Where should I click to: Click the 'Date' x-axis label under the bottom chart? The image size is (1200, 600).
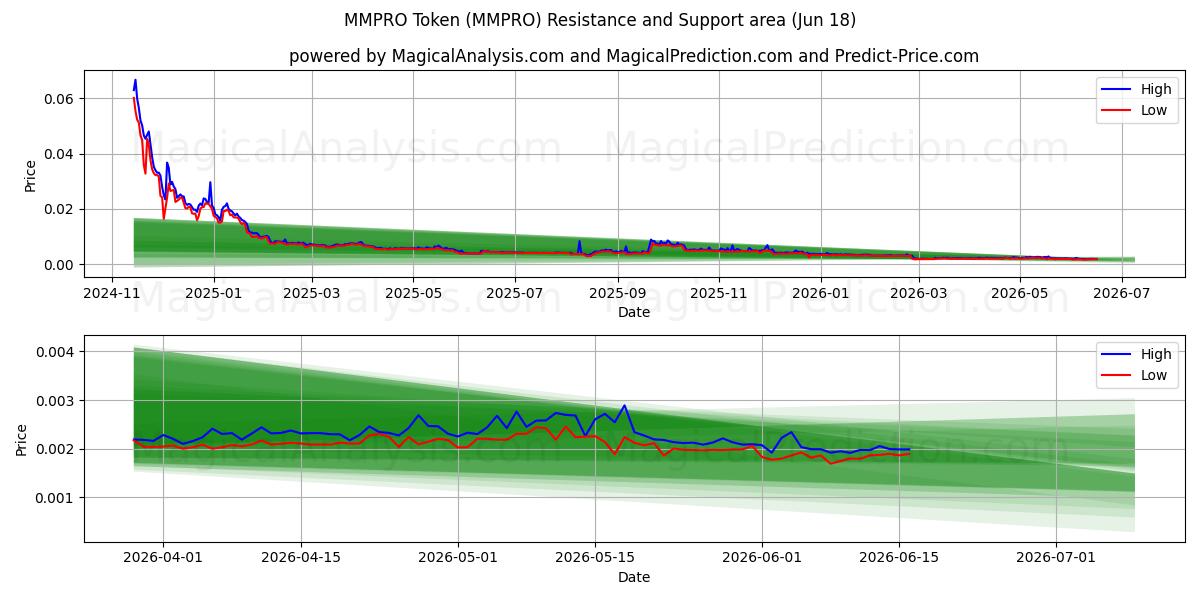pyautogui.click(x=634, y=577)
